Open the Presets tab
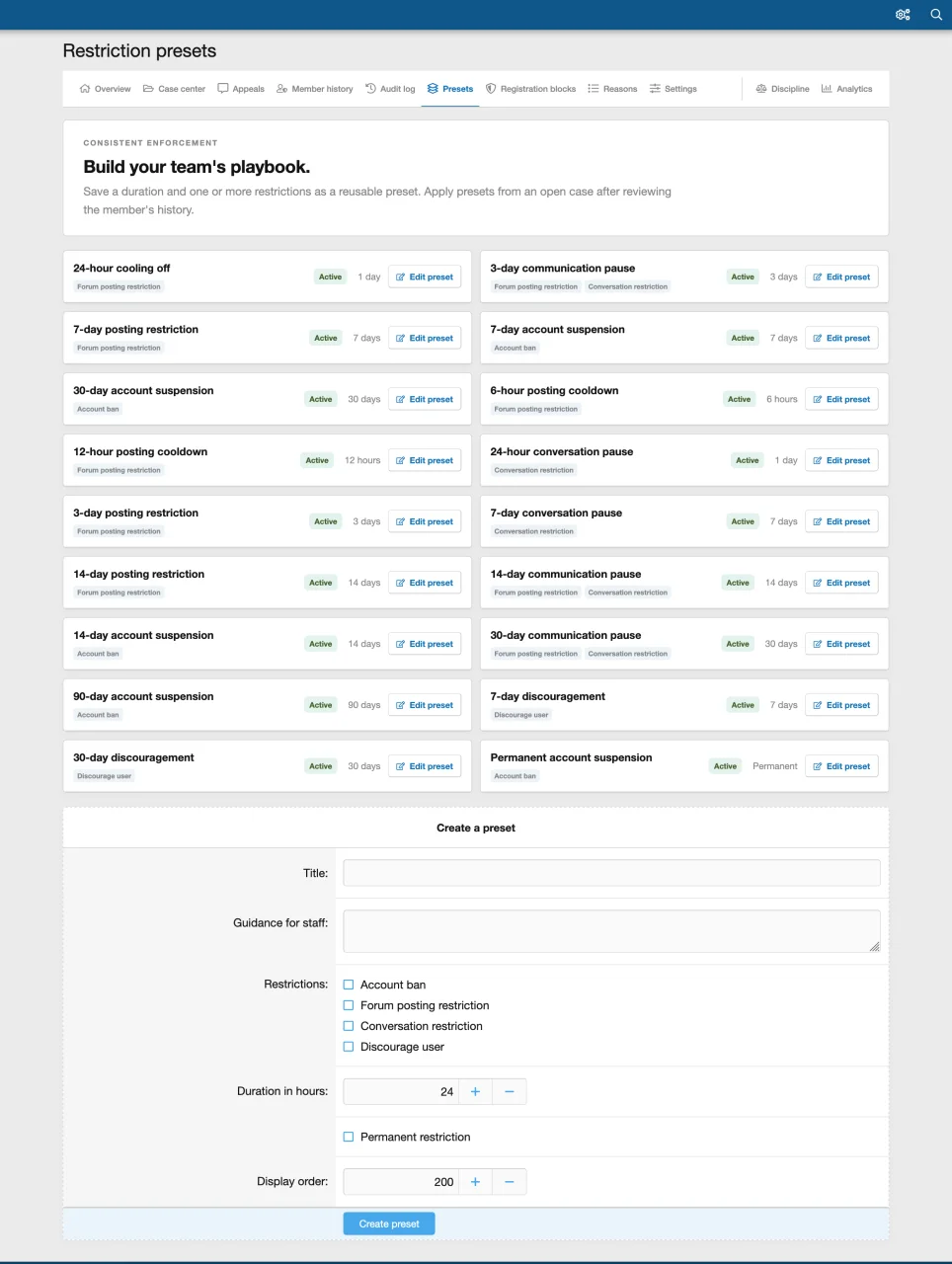The height and width of the screenshot is (1264, 952). coord(450,89)
